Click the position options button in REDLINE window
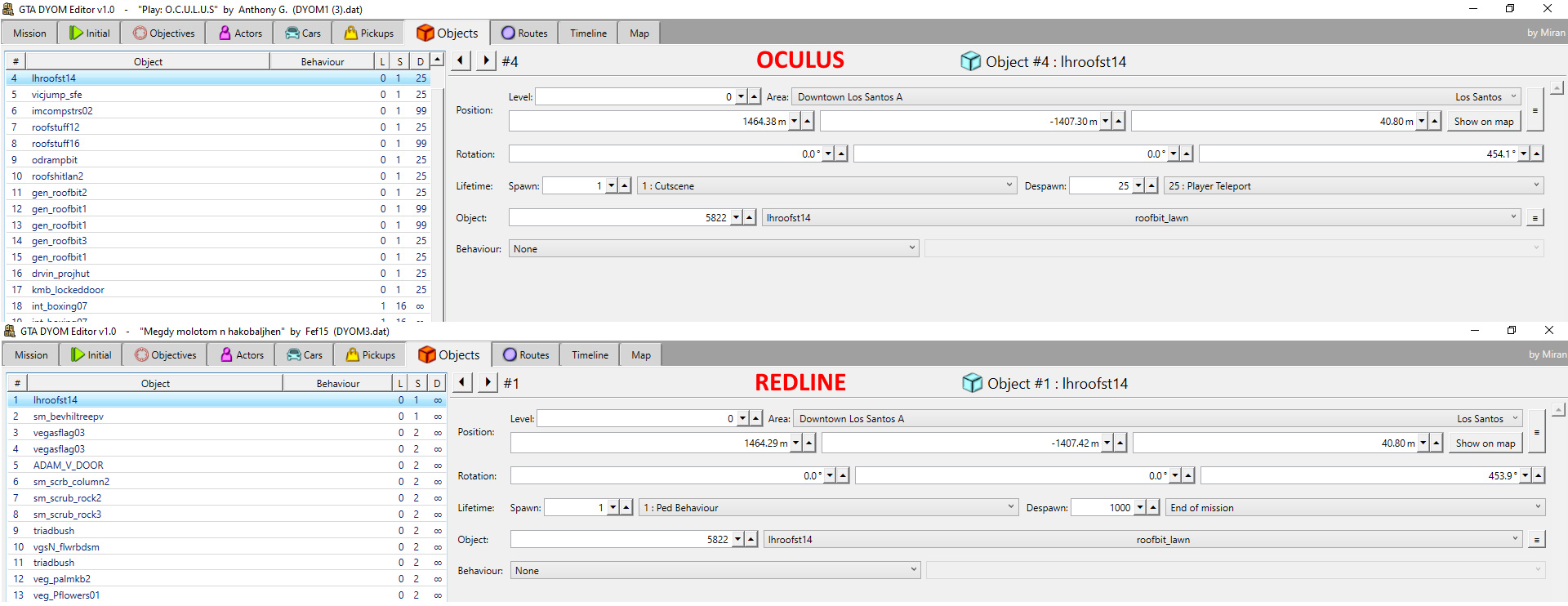Viewport: 1568px width, 606px height. point(1537,431)
